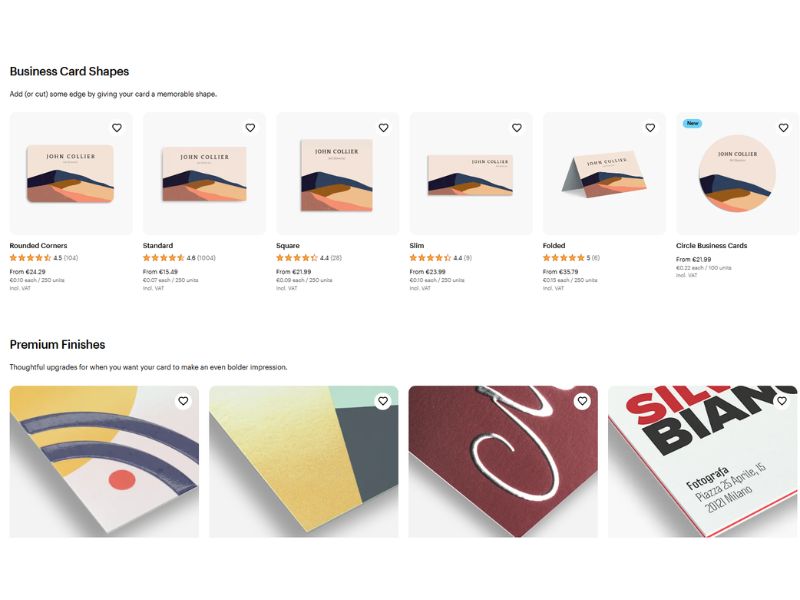Open Rounded Corners product link
This screenshot has width=800, height=600.
[38, 245]
